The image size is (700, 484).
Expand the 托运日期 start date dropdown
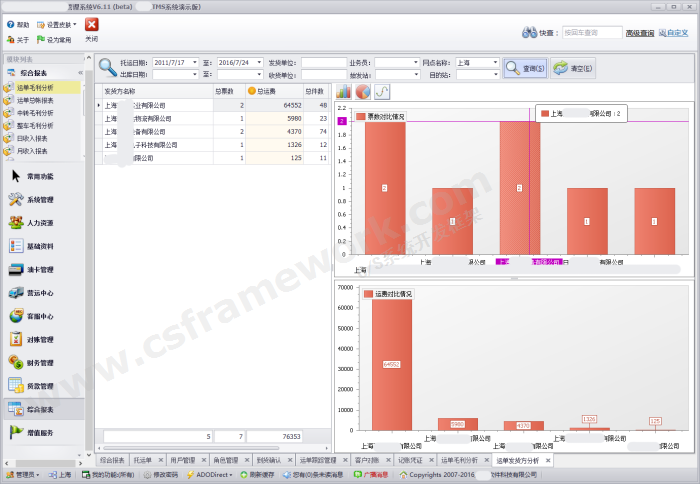point(193,62)
